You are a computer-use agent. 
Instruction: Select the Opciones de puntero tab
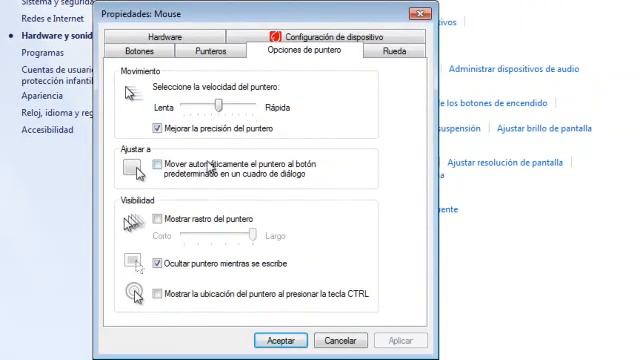point(304,50)
